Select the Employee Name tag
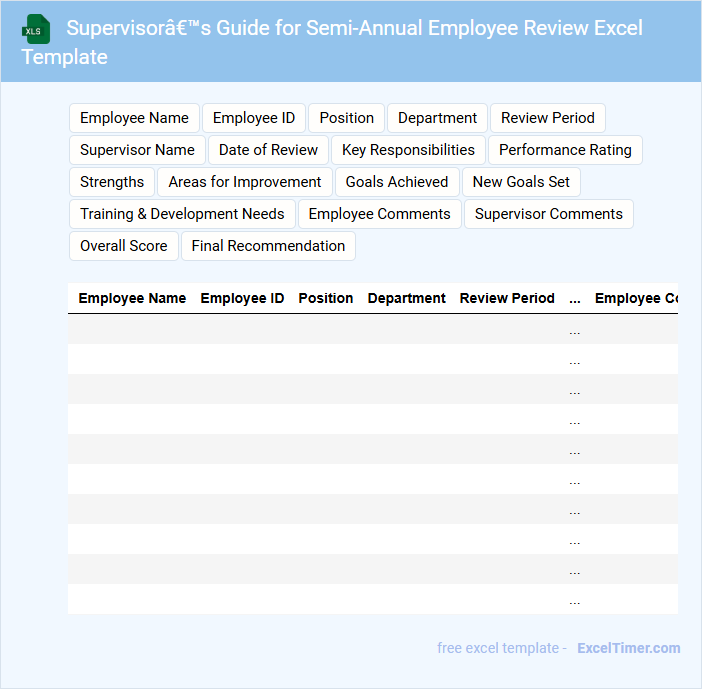The width and height of the screenshot is (702, 689). 134,118
